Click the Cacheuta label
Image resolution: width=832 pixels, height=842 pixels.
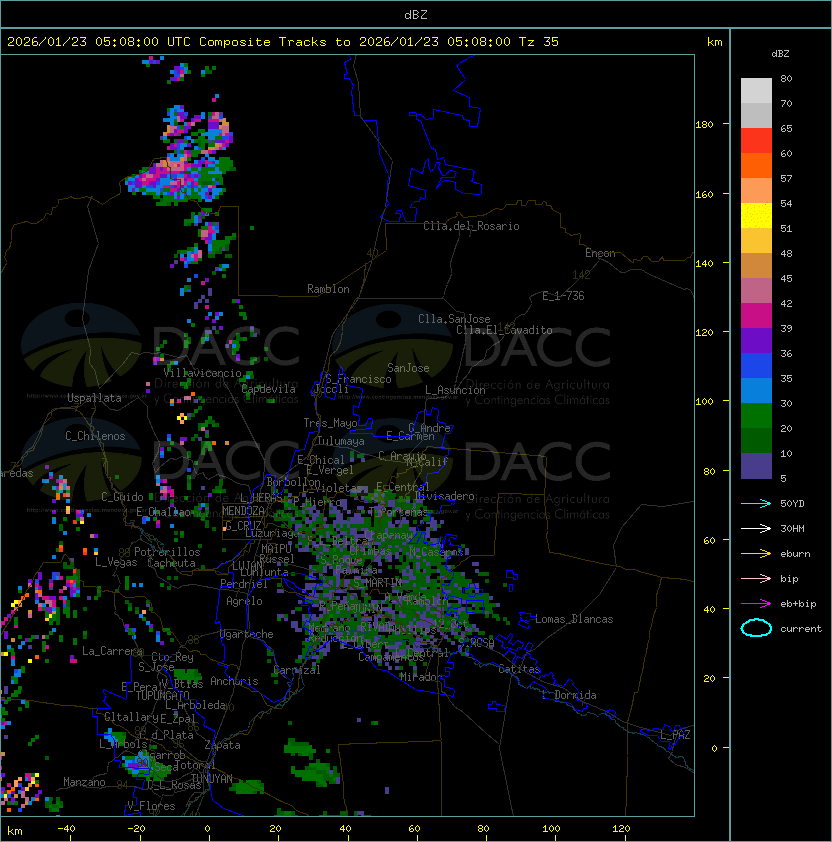pos(171,563)
